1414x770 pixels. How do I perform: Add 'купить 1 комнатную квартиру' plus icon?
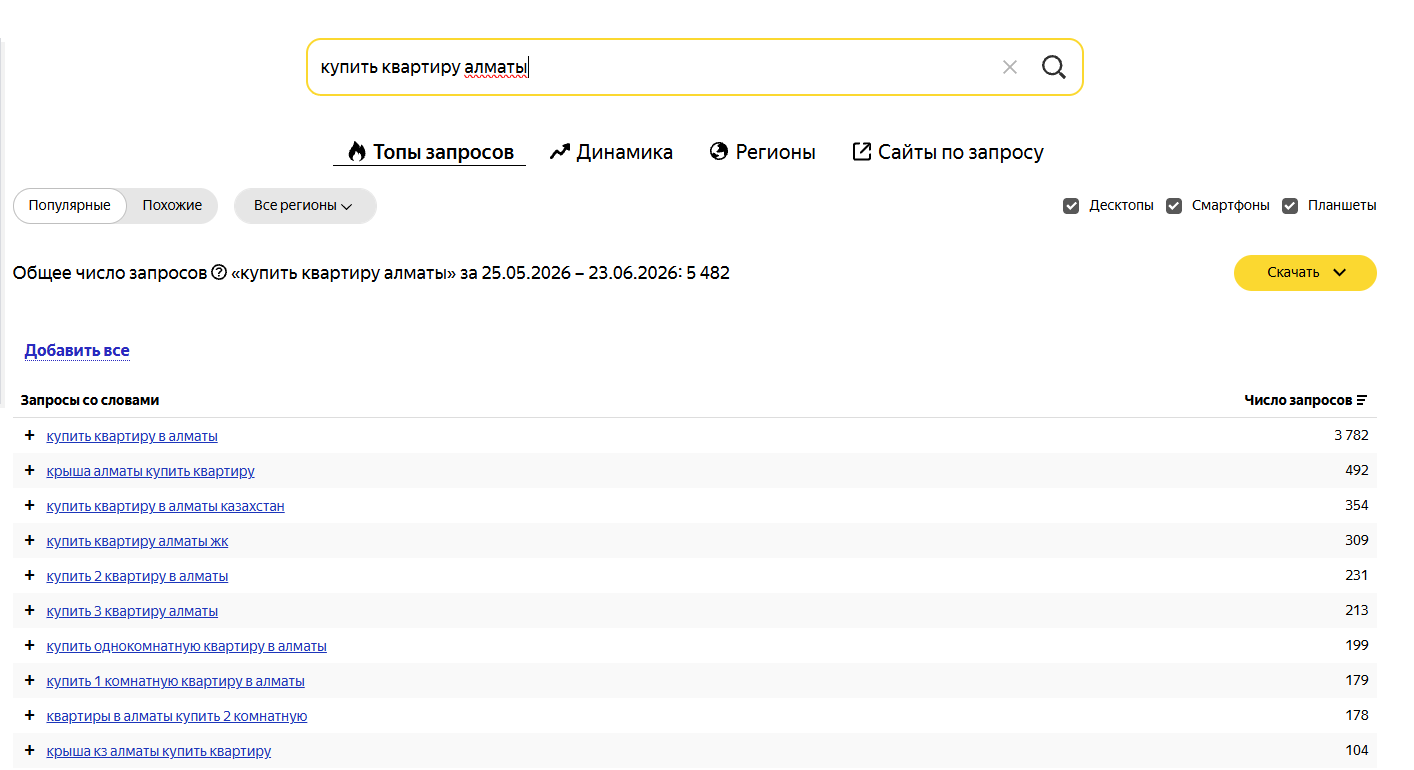(x=29, y=681)
